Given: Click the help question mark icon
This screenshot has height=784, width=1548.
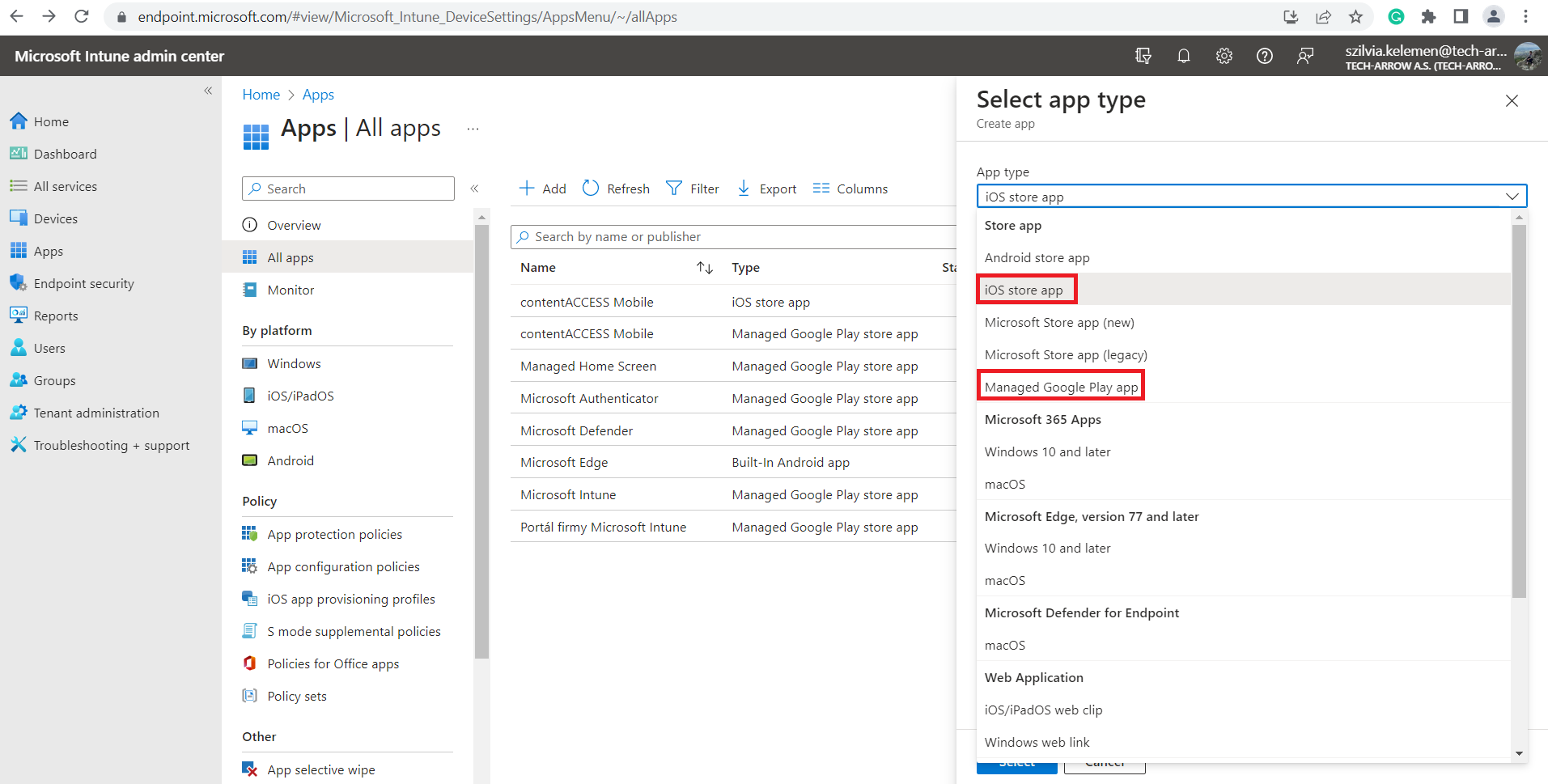Looking at the screenshot, I should pyautogui.click(x=1264, y=56).
